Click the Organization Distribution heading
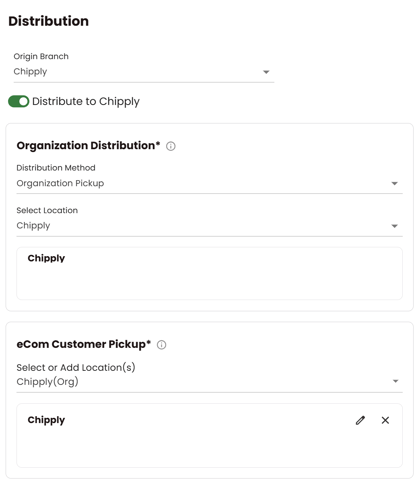416x485 pixels. pyautogui.click(x=88, y=146)
